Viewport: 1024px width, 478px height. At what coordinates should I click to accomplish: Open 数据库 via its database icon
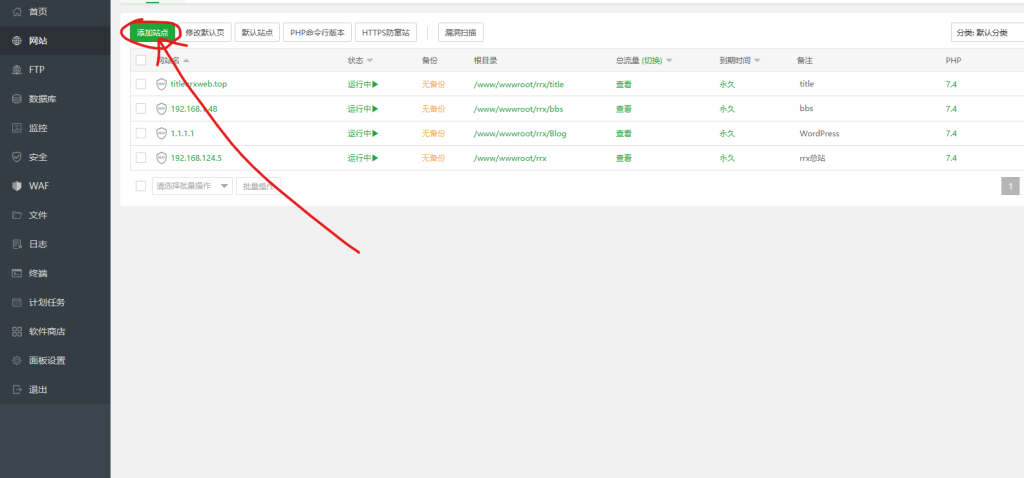[x=17, y=99]
